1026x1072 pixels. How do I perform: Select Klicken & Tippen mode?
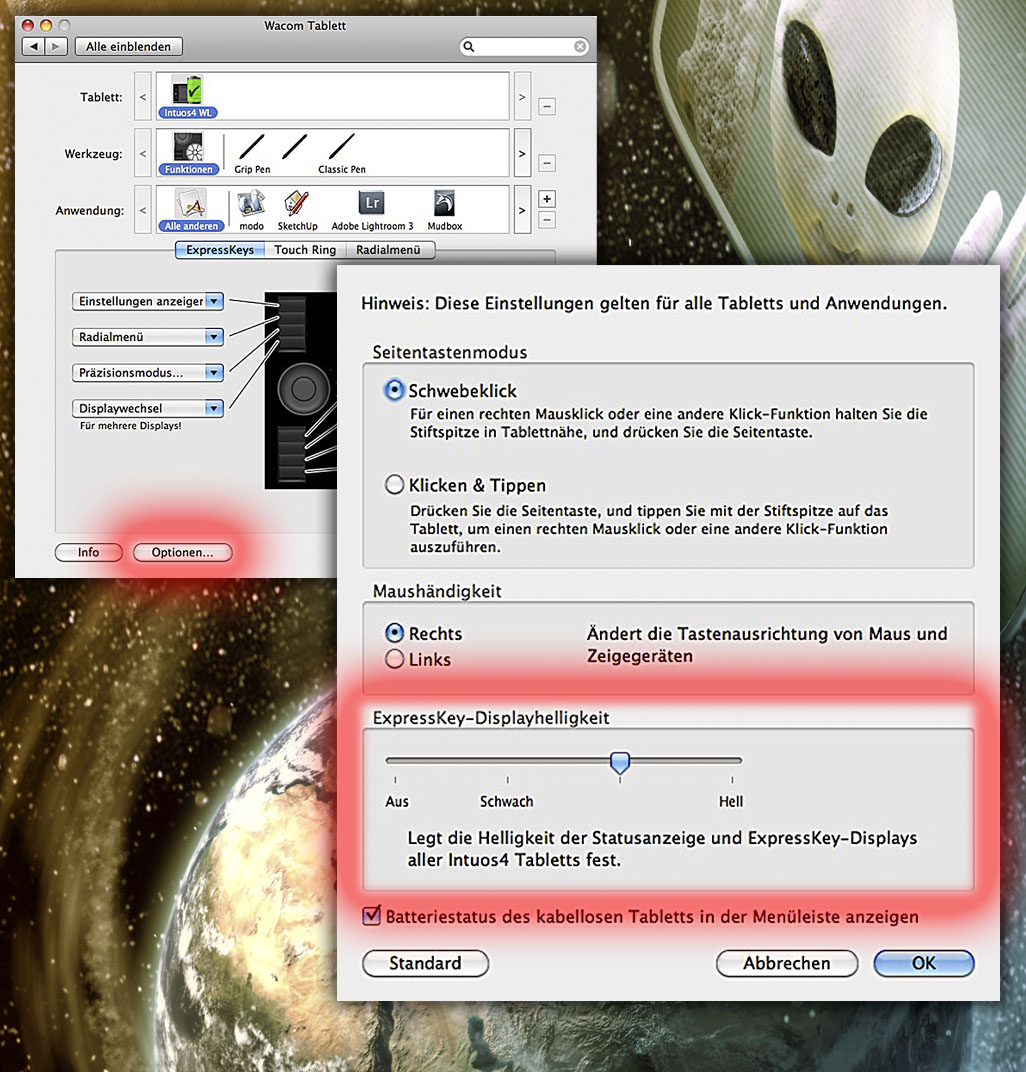pyautogui.click(x=394, y=485)
